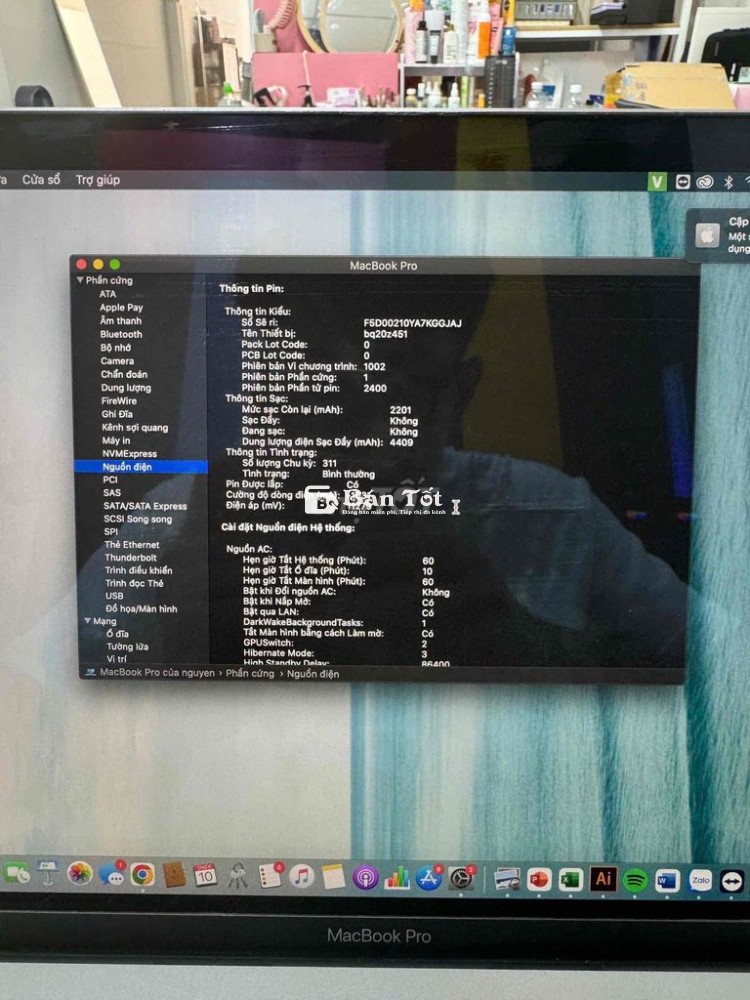Image resolution: width=750 pixels, height=1000 pixels.
Task: Select Âm thanh in sidebar
Action: tap(121, 321)
